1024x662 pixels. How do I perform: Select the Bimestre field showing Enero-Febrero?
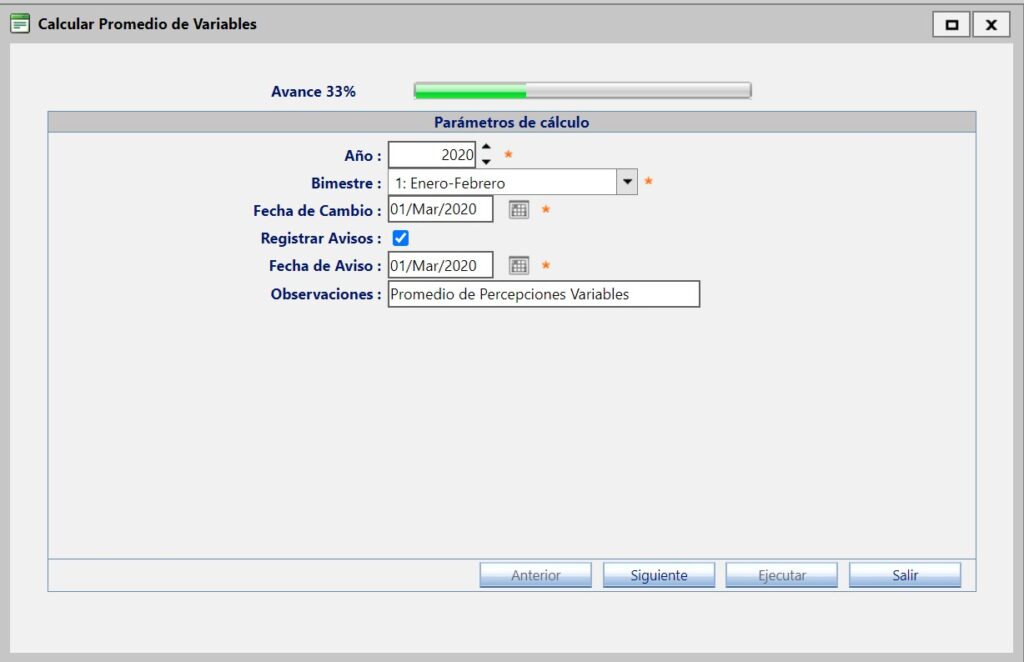point(501,183)
